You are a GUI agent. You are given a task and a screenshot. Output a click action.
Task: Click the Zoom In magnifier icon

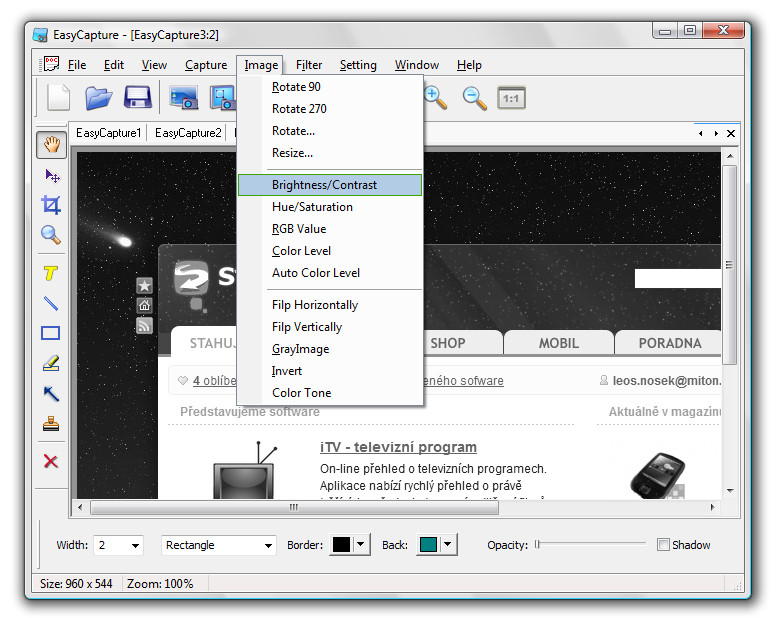pos(435,97)
